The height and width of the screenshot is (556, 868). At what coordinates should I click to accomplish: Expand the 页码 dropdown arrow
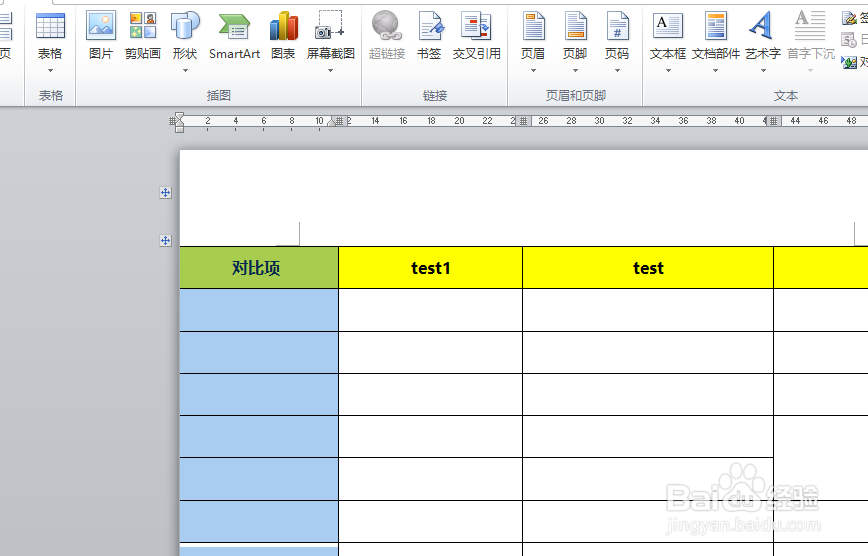point(617,70)
